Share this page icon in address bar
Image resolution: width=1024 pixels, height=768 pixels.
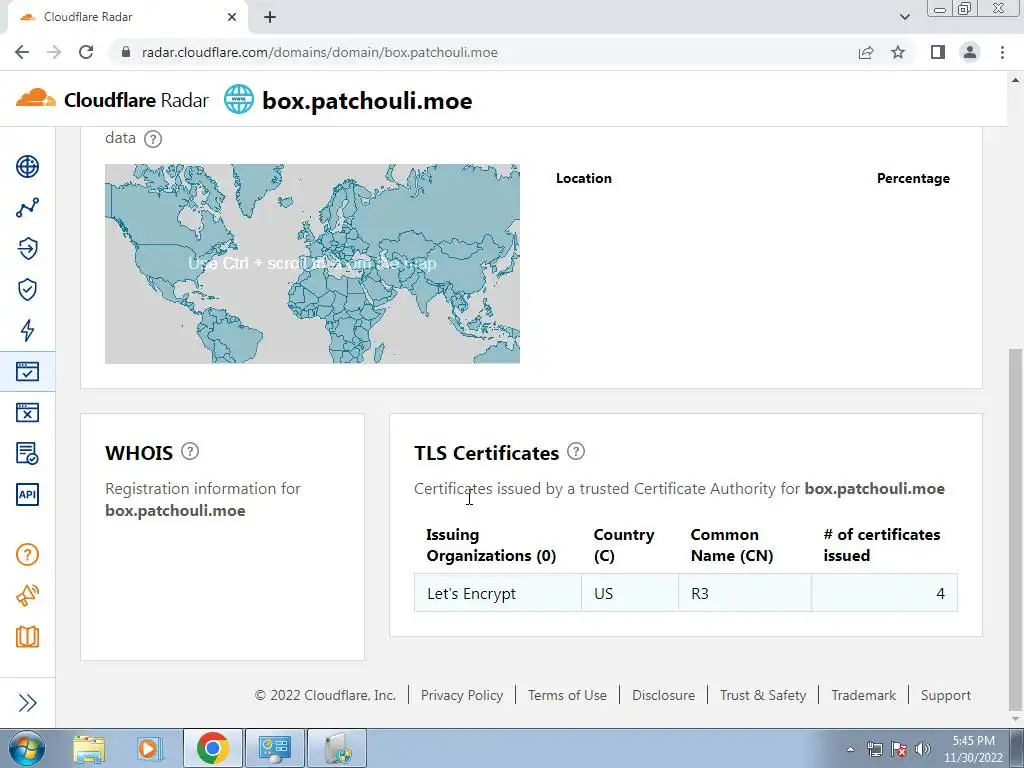tap(866, 52)
